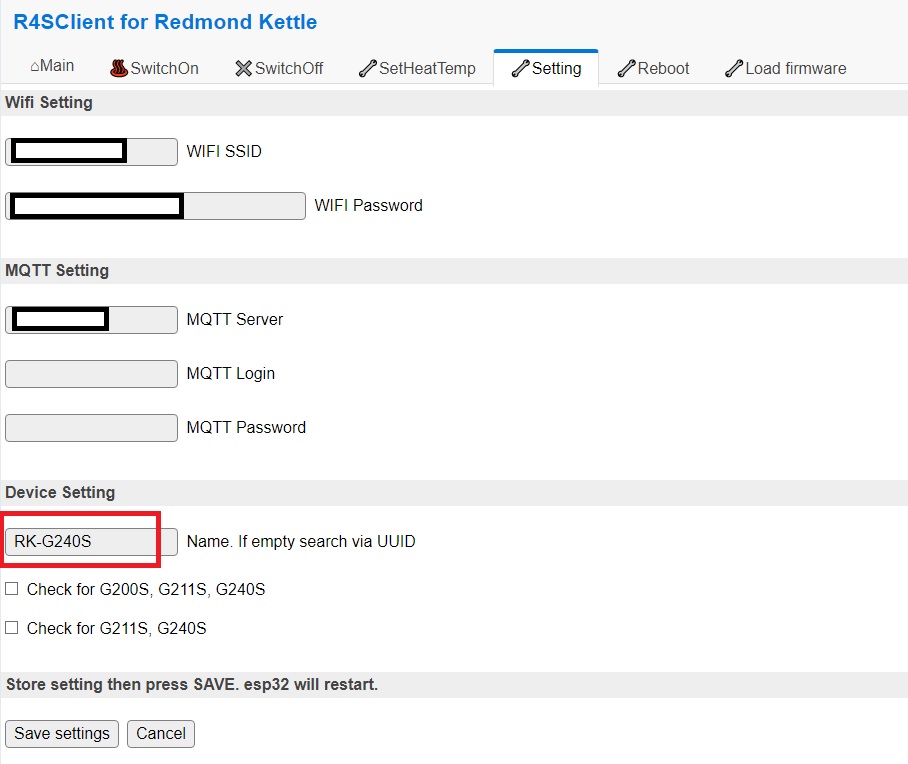908x764 pixels.
Task: Click the 'WIFI Password' label text
Action: 368,206
